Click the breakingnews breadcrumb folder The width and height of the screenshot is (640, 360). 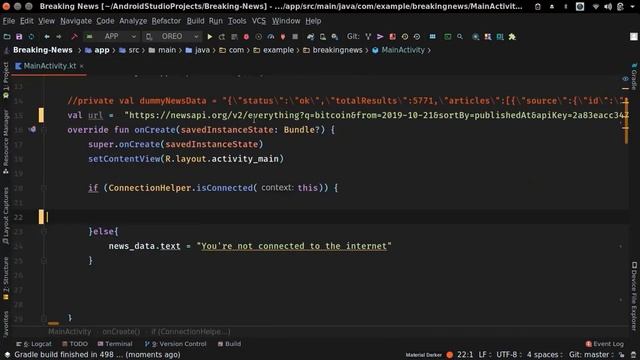point(333,50)
